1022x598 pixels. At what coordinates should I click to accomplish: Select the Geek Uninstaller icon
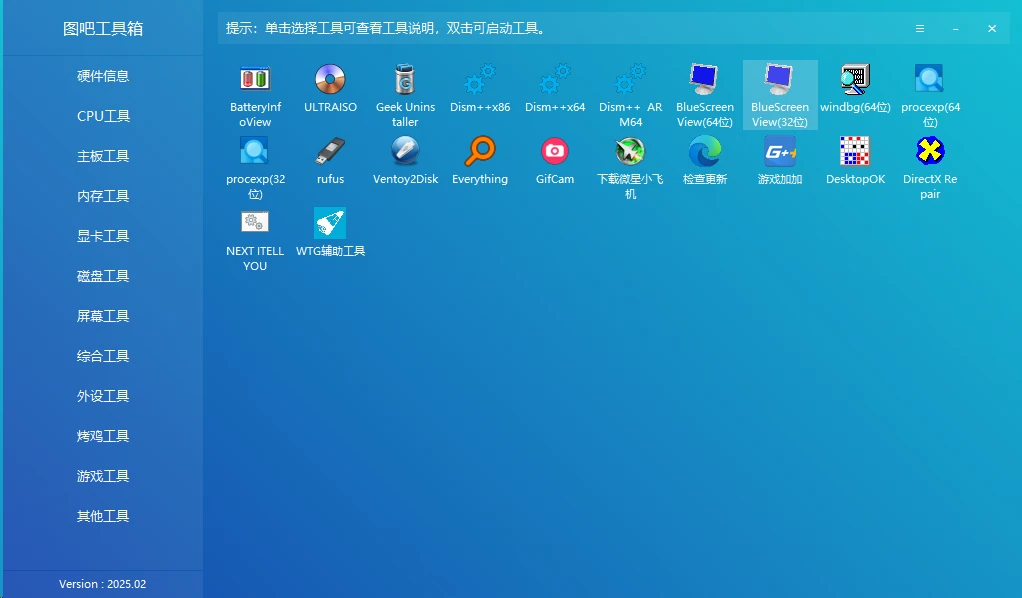(405, 79)
